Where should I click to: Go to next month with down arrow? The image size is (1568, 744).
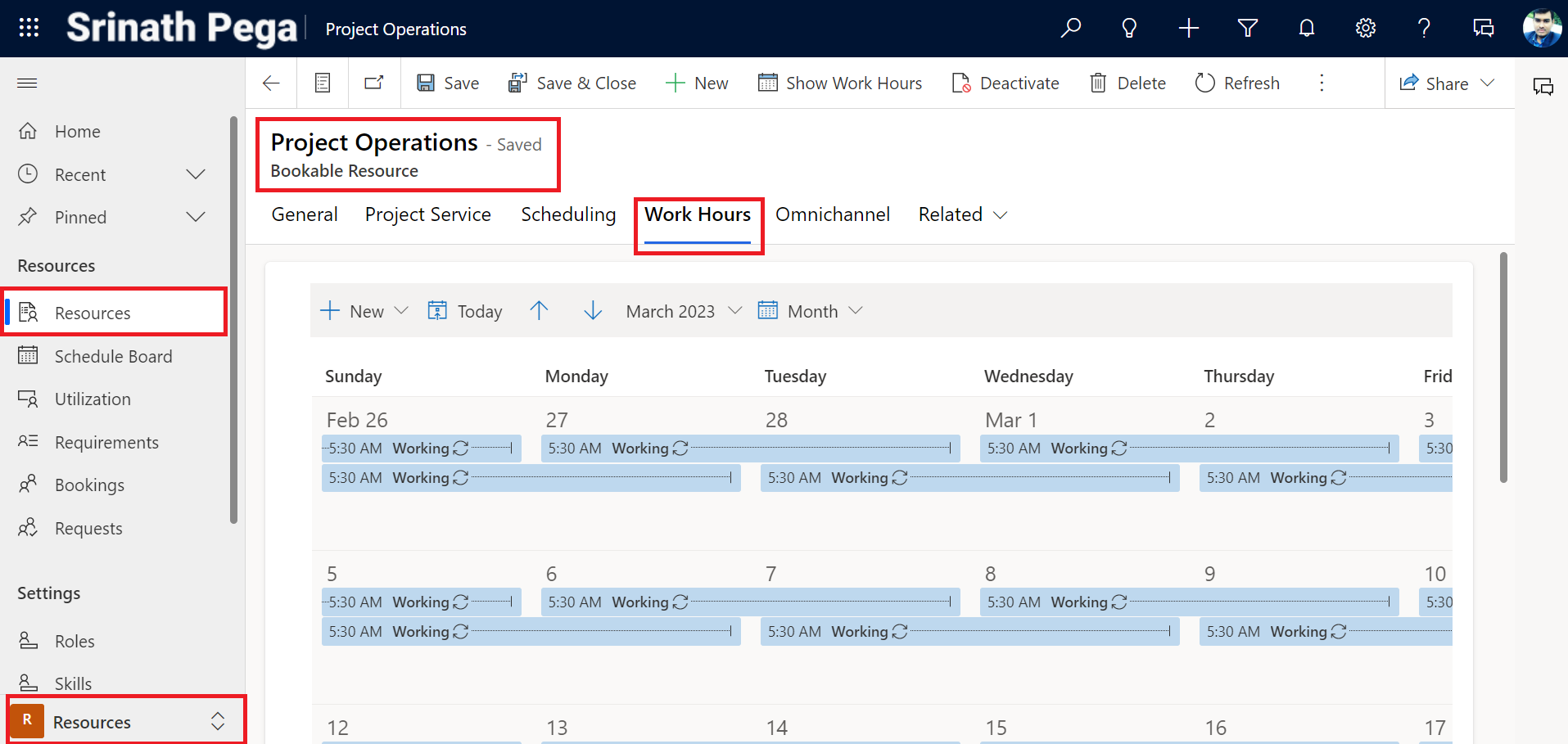[x=593, y=311]
